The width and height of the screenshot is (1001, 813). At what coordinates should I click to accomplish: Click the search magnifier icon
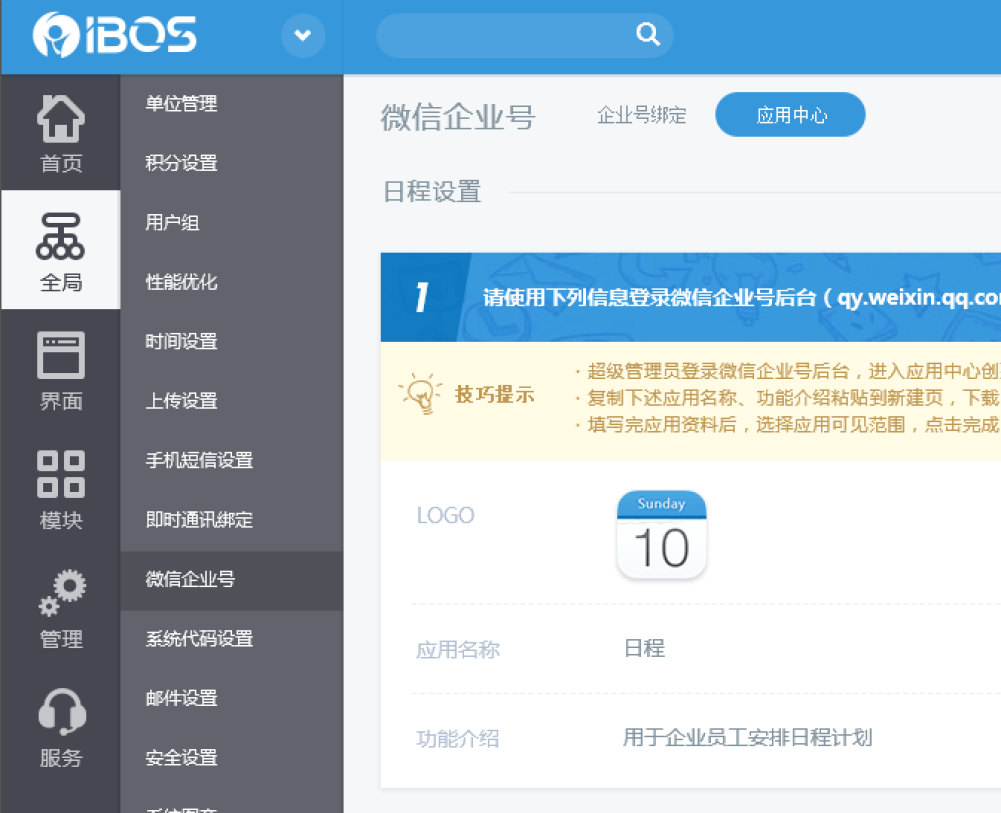tap(648, 36)
